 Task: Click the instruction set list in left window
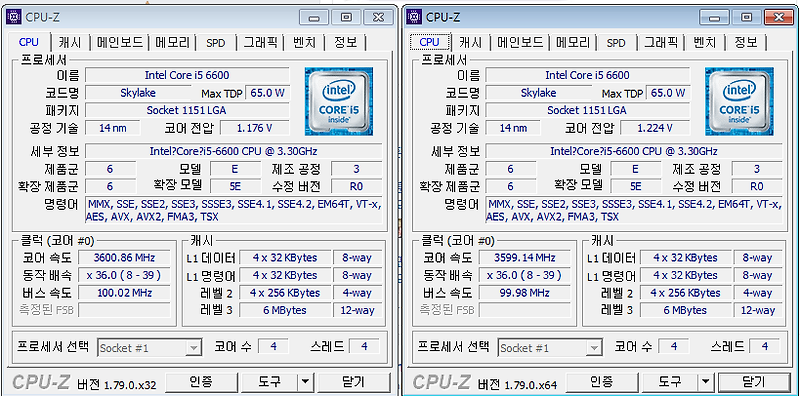coord(234,211)
